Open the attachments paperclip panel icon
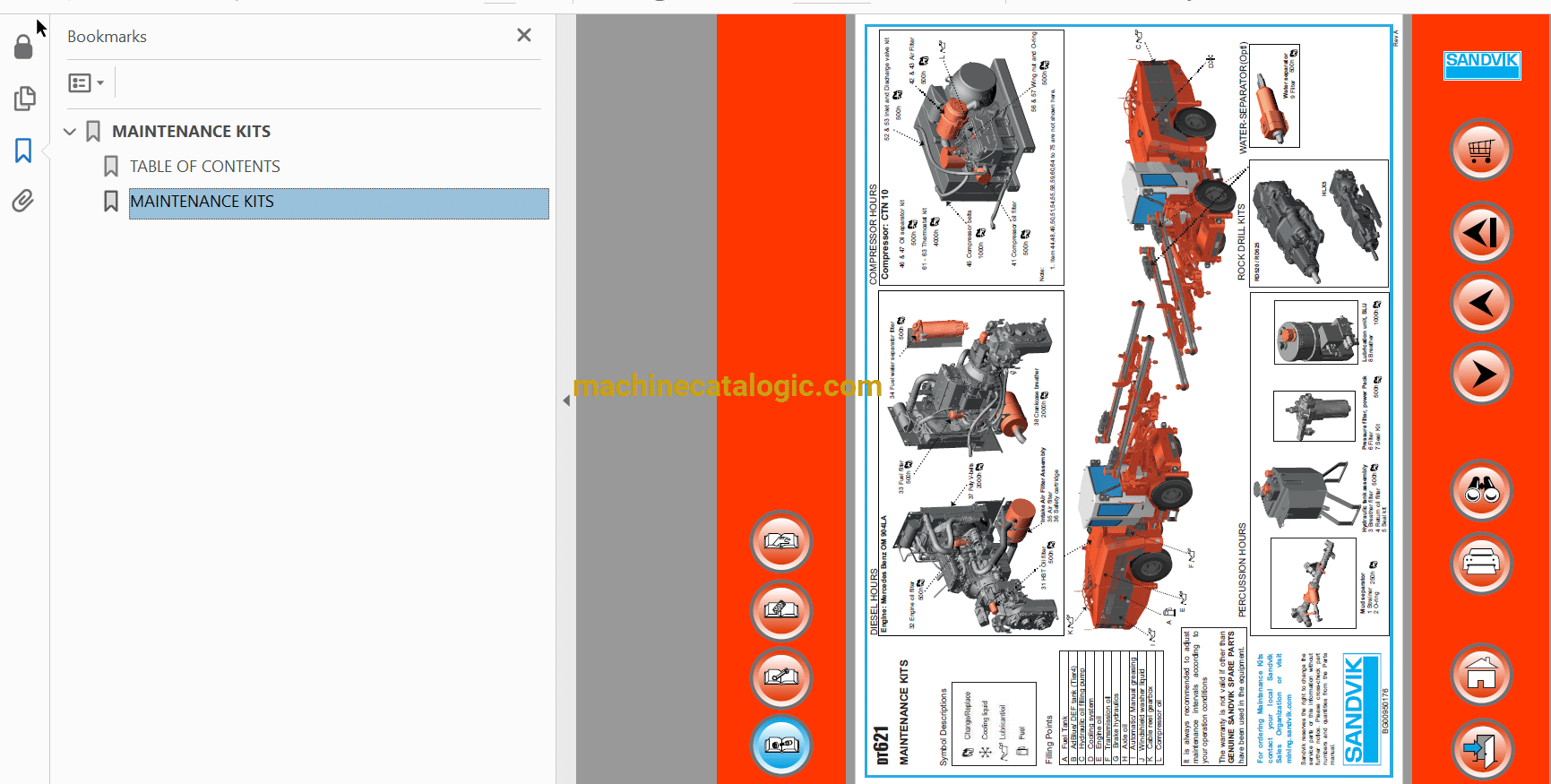1551x784 pixels. coord(23,201)
